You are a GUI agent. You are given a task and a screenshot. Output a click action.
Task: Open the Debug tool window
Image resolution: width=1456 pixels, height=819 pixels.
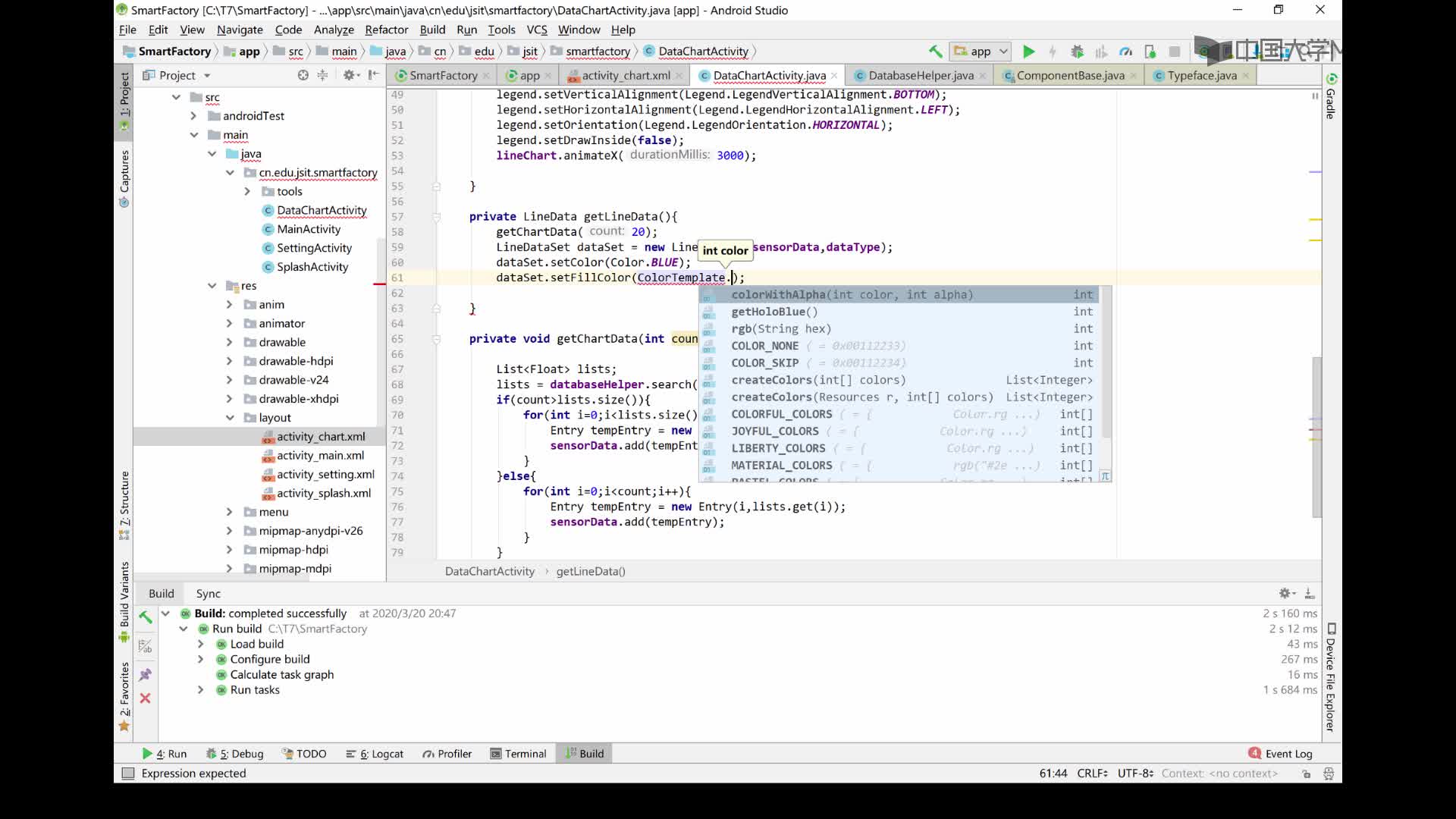point(234,754)
